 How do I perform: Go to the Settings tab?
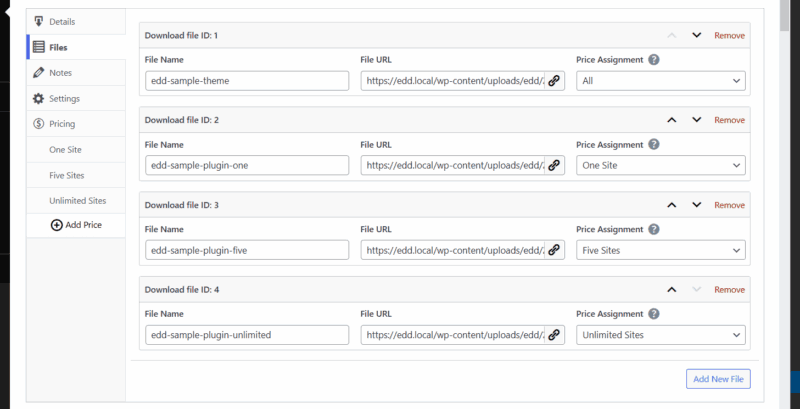pos(64,99)
